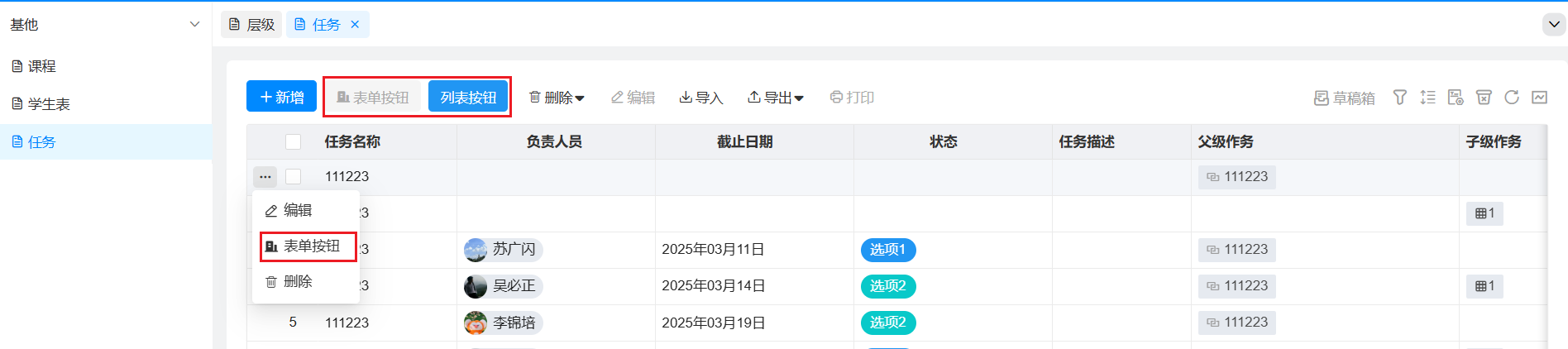Click the blue 列表按钮 button
The image size is (1568, 349).
tap(468, 97)
